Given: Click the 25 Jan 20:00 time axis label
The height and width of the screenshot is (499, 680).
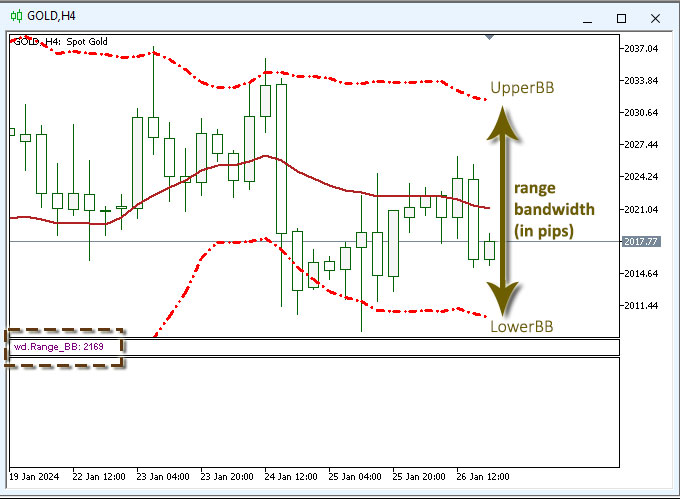Looking at the screenshot, I should [419, 476].
